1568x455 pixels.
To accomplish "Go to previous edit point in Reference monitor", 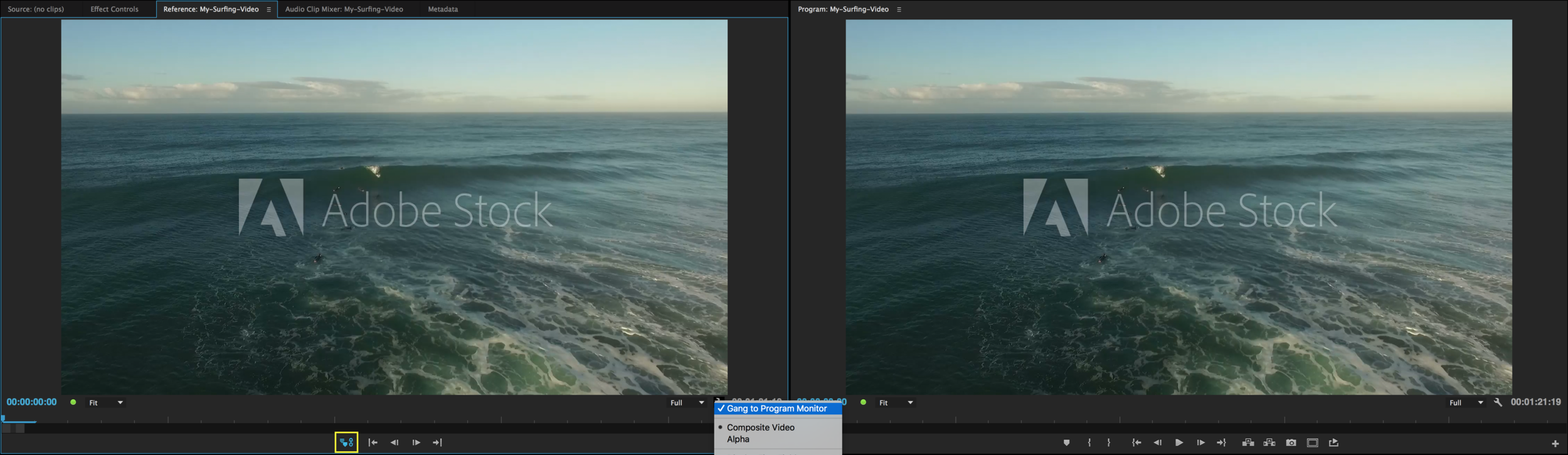I will 373,442.
